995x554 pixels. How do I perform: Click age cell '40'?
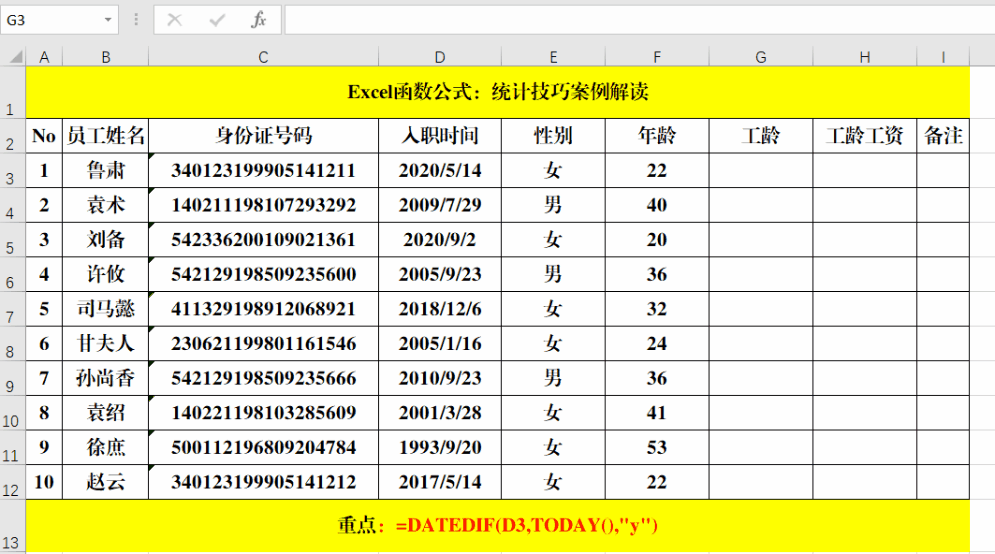coord(657,205)
